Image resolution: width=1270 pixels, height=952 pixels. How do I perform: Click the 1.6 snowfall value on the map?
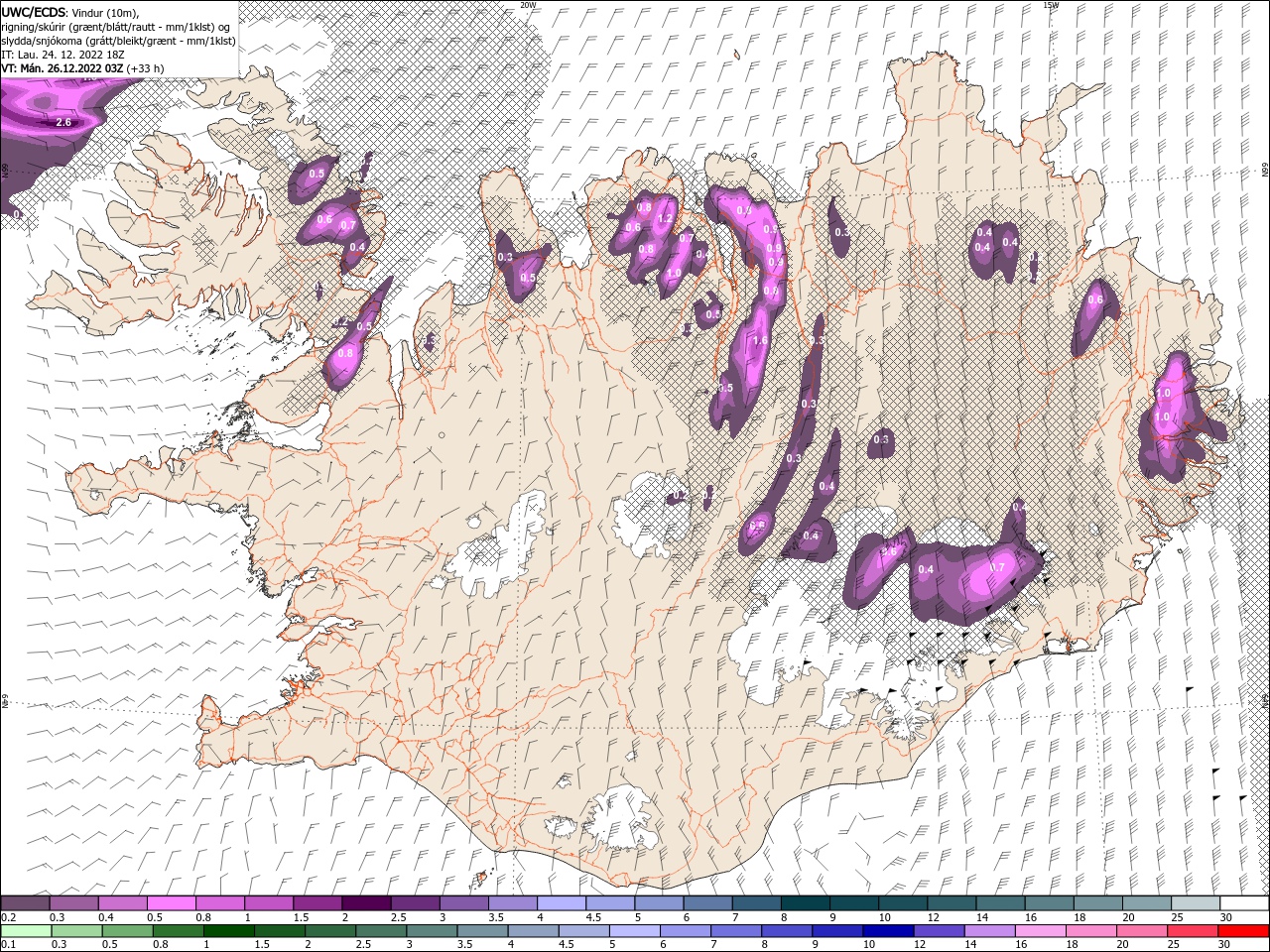click(x=761, y=340)
